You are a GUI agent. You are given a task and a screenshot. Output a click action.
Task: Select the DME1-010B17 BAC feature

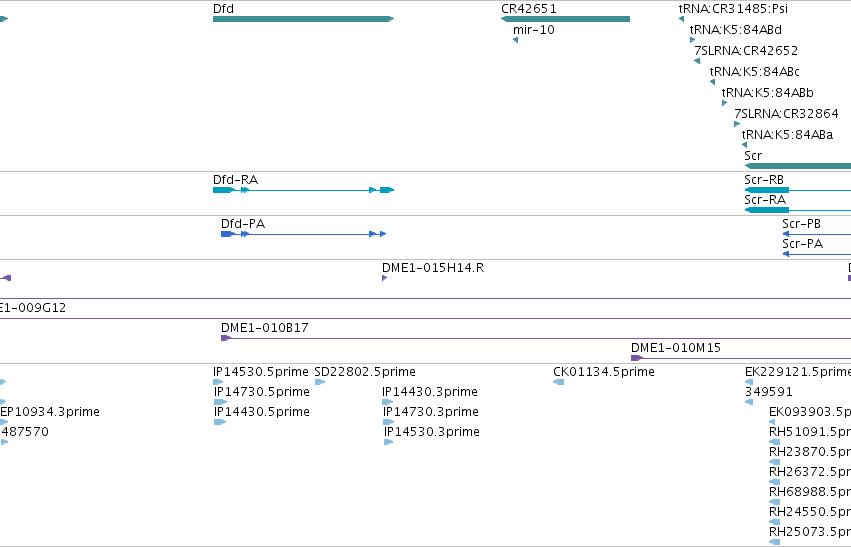[x=536, y=338]
